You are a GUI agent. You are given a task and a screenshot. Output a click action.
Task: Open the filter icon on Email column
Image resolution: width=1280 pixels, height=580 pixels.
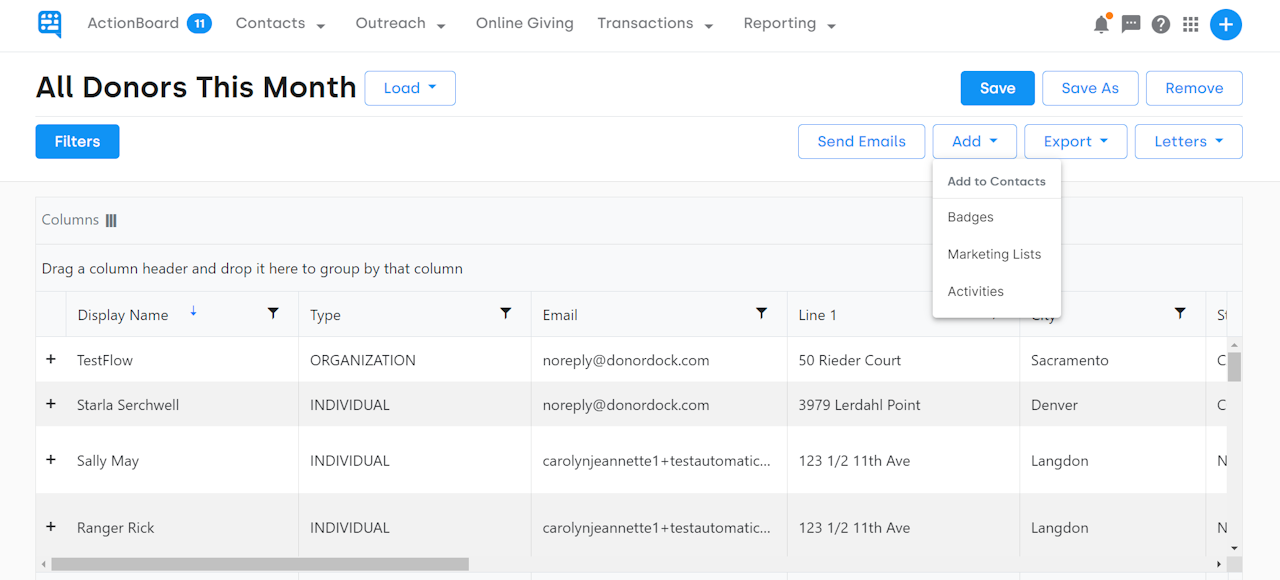coord(762,314)
